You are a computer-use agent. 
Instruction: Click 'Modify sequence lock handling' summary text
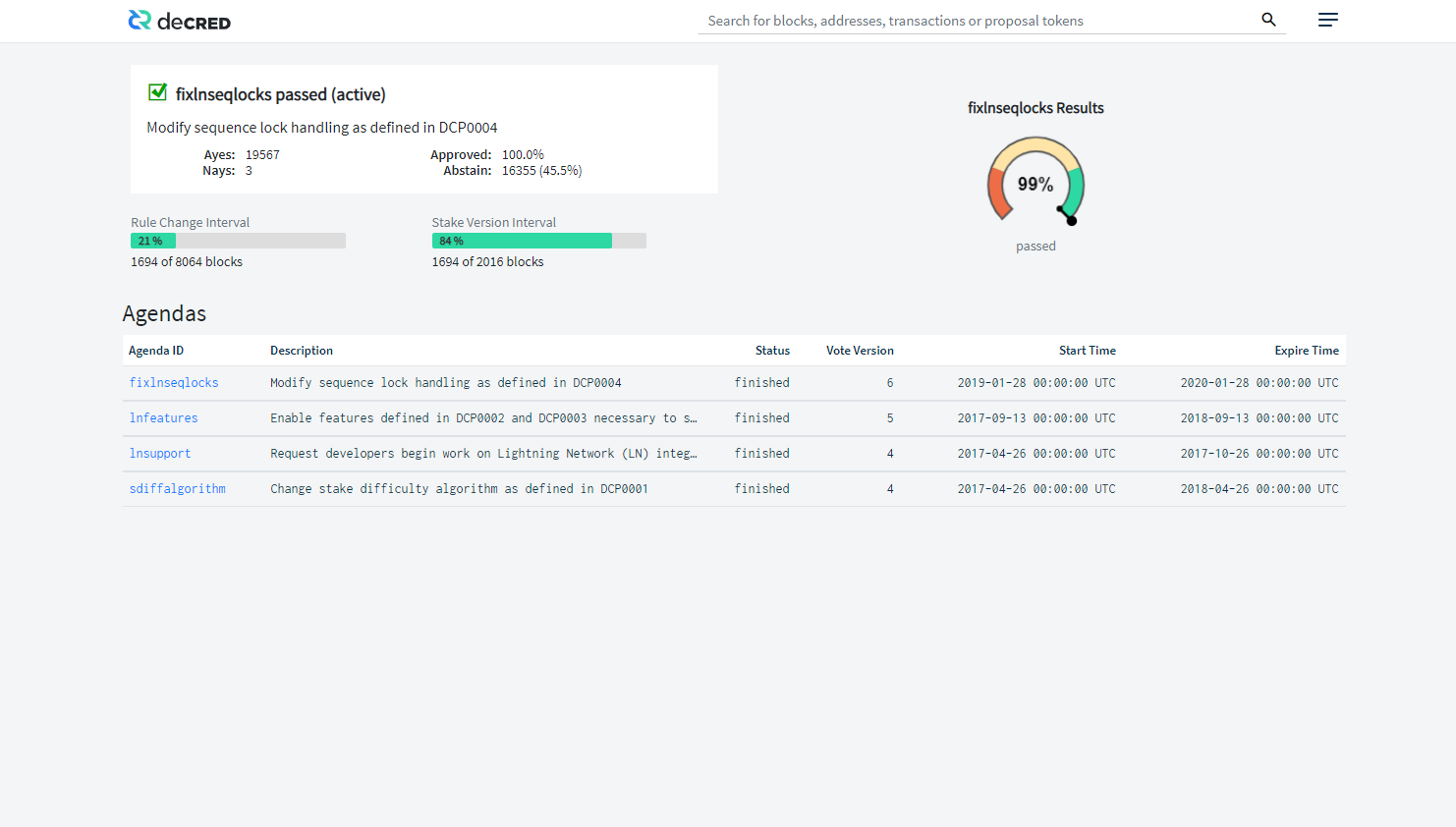pos(322,128)
